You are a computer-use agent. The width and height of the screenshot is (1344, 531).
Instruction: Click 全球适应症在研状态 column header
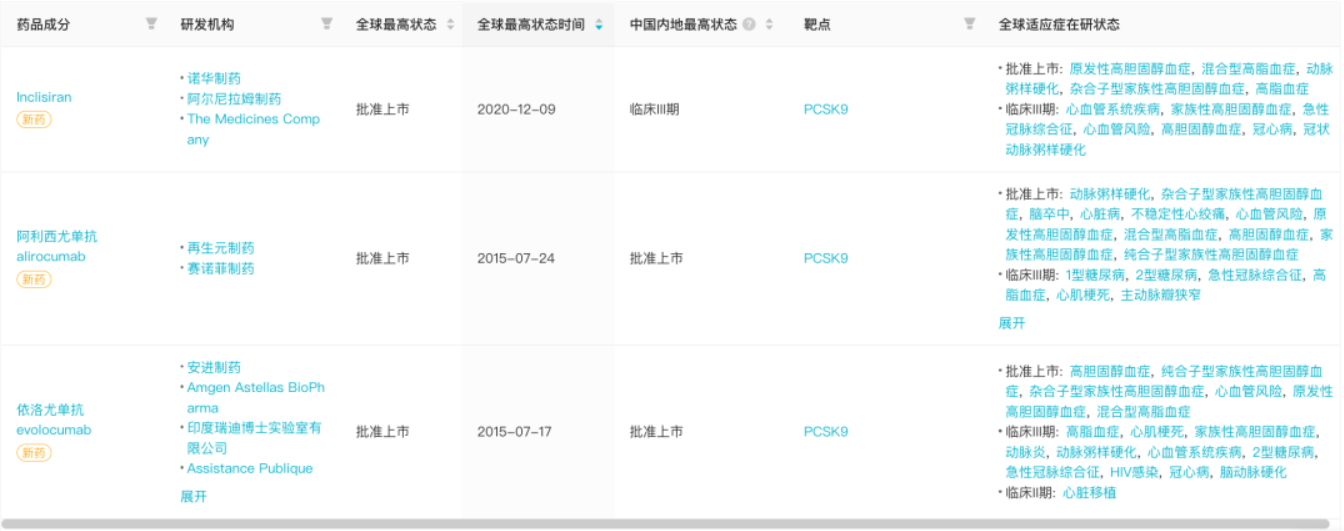click(x=1058, y=24)
